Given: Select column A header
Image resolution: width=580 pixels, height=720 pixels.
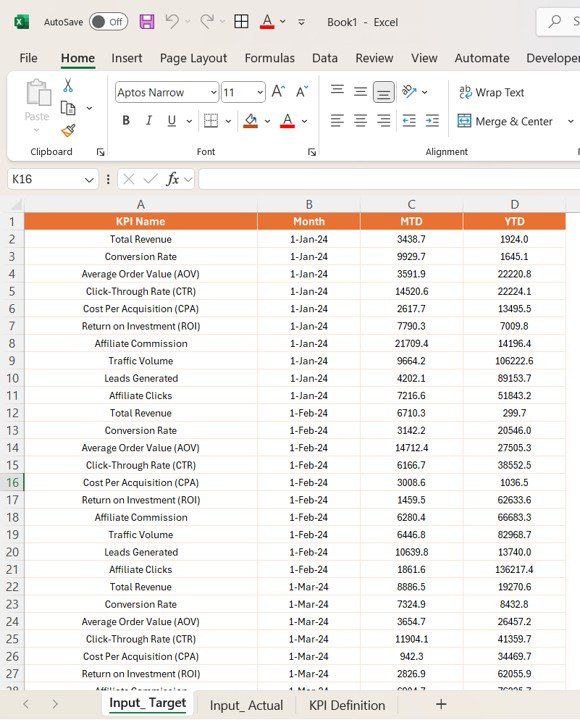Looking at the screenshot, I should point(141,205).
